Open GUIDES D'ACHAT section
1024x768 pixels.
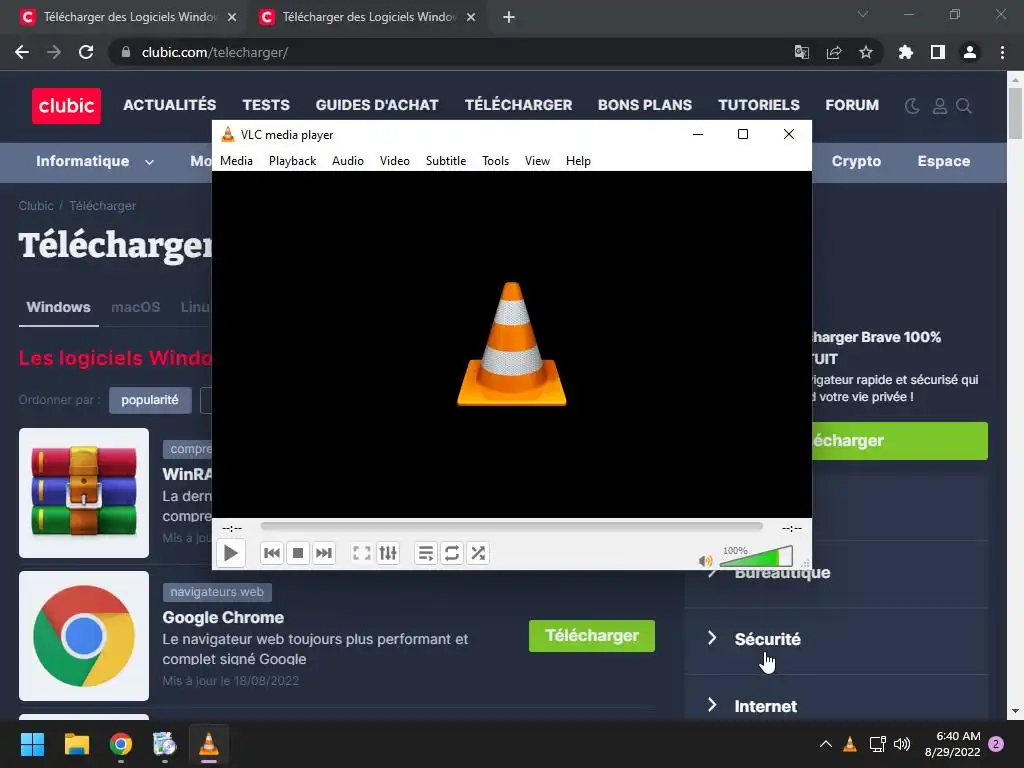377,105
